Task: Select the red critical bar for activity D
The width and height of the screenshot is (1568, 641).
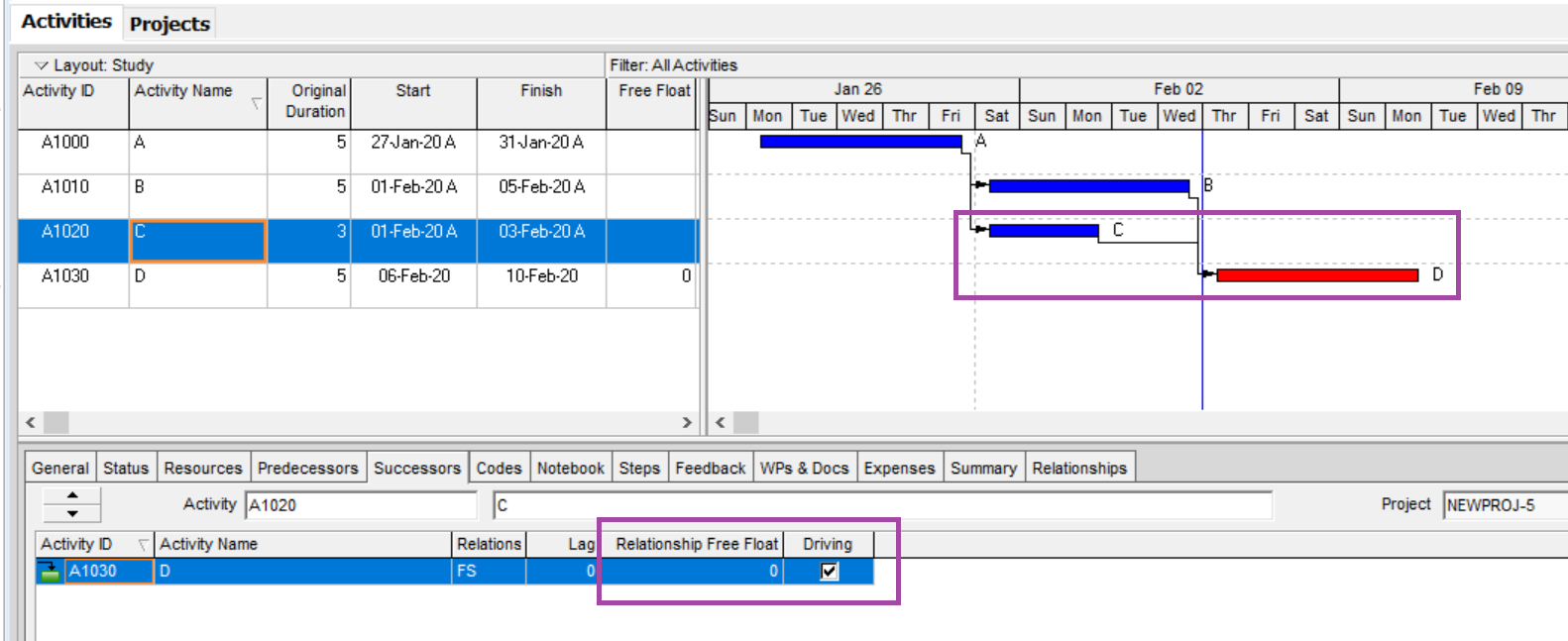Action: coord(1316,275)
